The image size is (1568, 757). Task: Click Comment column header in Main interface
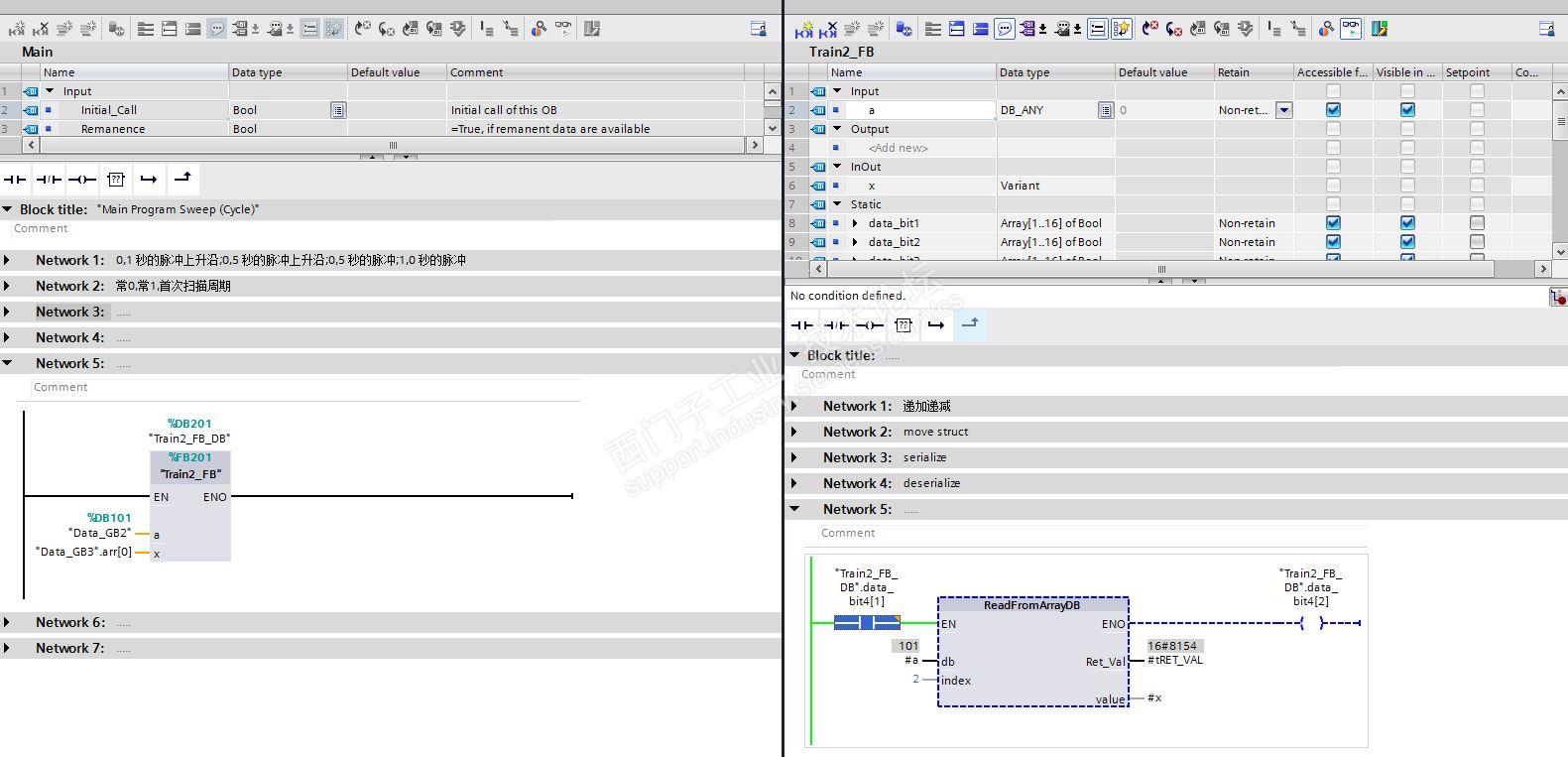pyautogui.click(x=595, y=72)
